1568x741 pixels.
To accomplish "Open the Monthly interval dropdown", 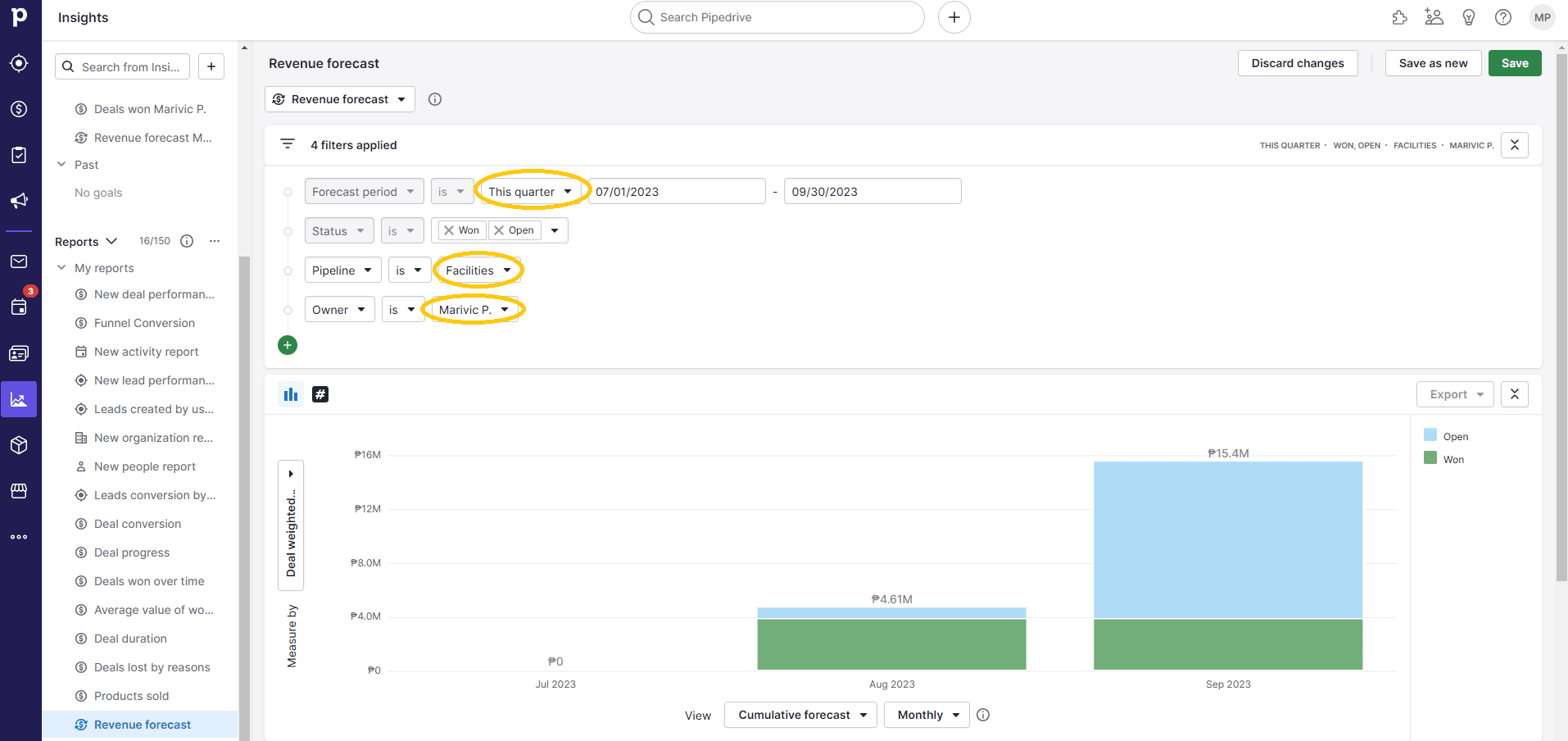I will point(927,715).
